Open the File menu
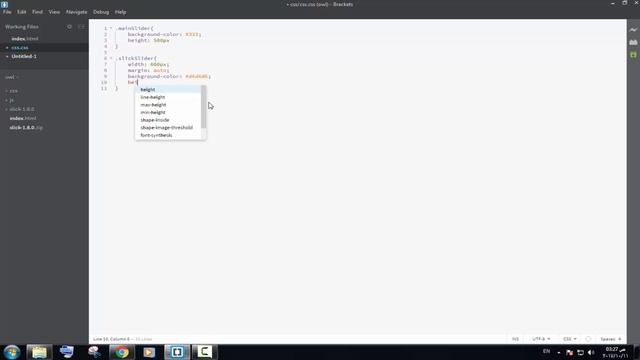The width and height of the screenshot is (640, 360). tap(7, 12)
